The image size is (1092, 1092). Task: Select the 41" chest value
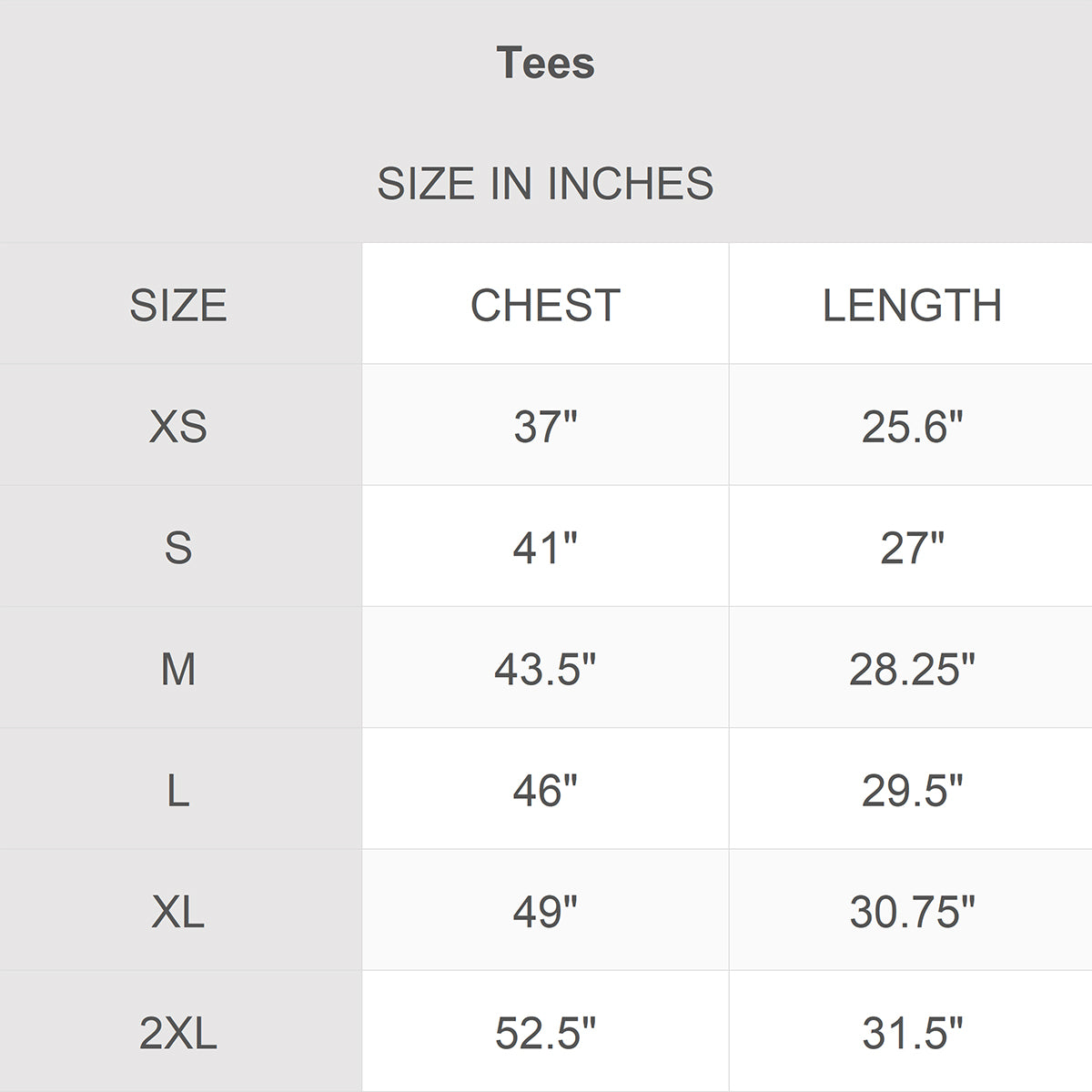pos(545,548)
